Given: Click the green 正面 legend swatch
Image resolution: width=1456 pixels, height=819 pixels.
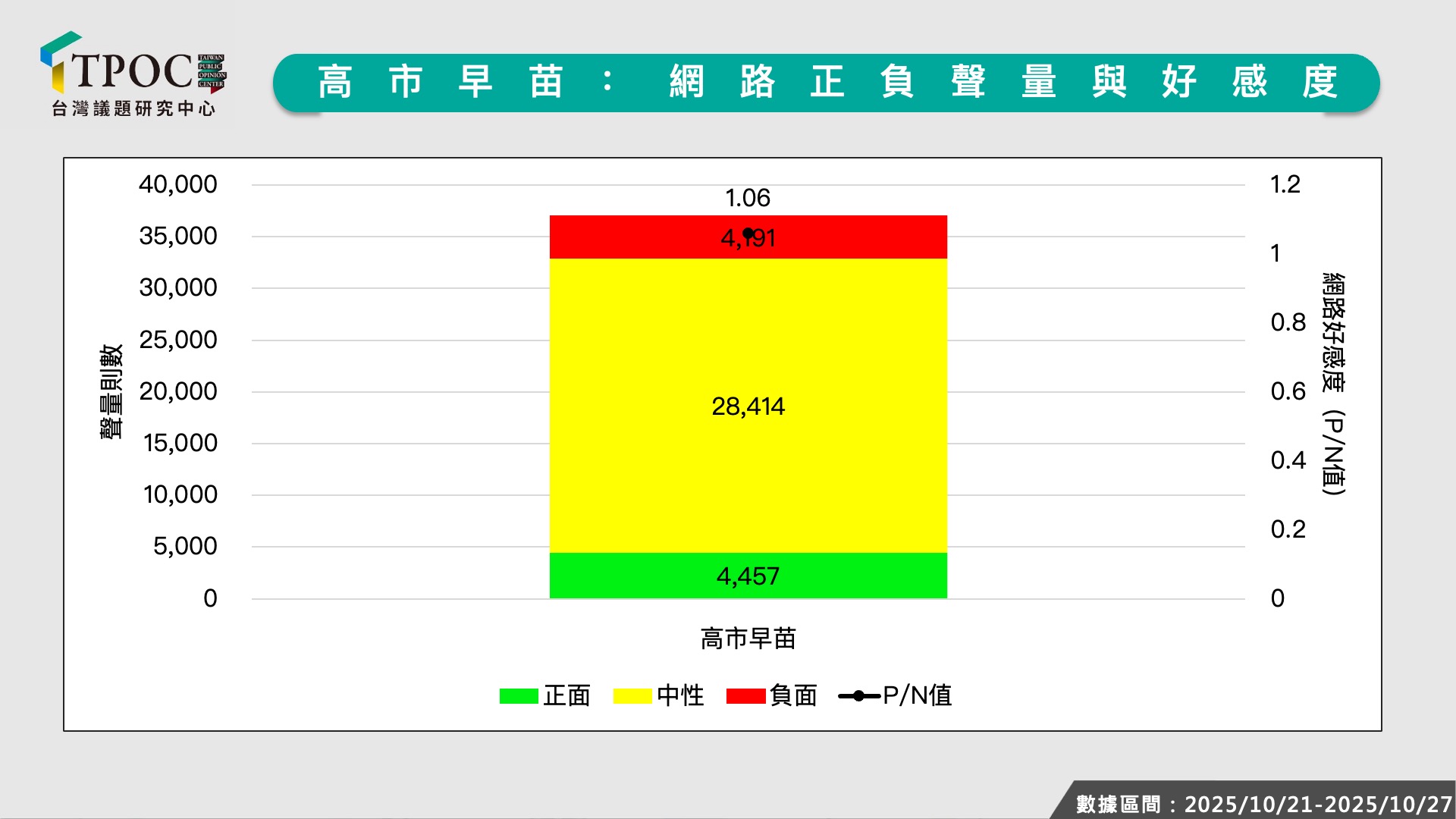Looking at the screenshot, I should click(x=519, y=695).
